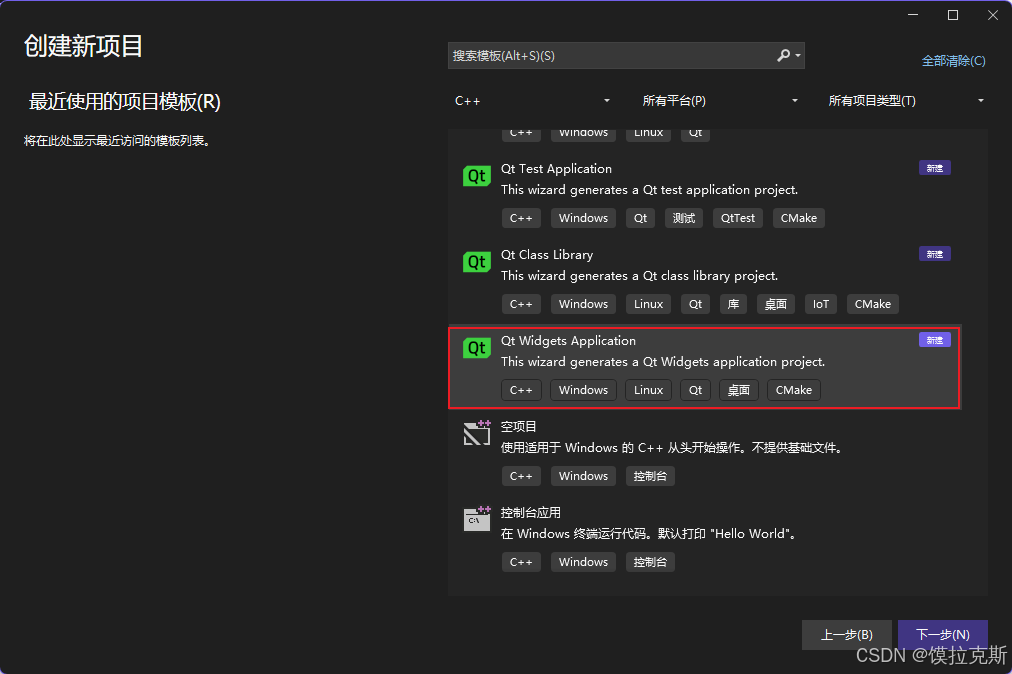Expand the search options arrow beside magnifier
The height and width of the screenshot is (674, 1012).
(x=798, y=56)
